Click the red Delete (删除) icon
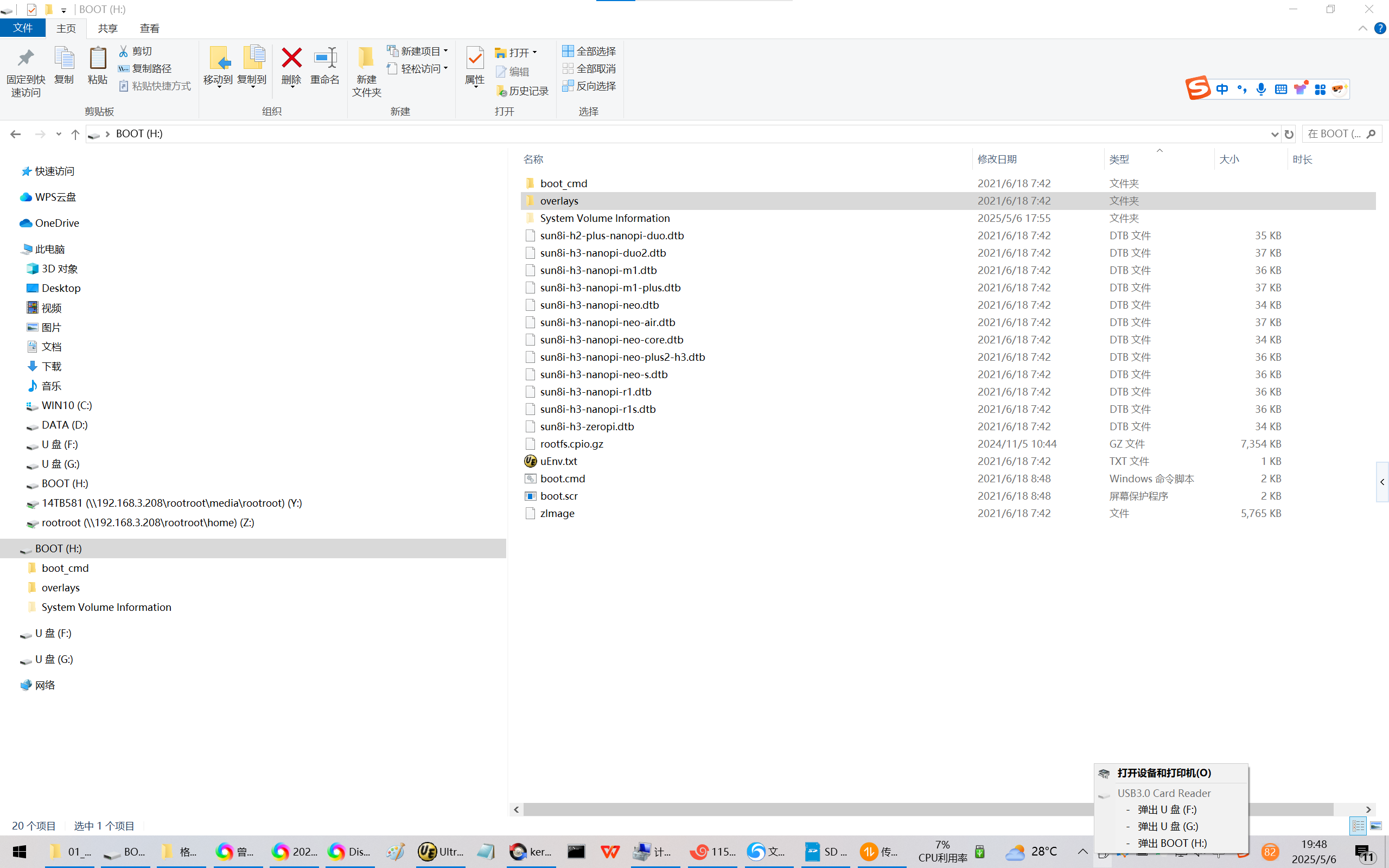1389x868 pixels. 291,59
